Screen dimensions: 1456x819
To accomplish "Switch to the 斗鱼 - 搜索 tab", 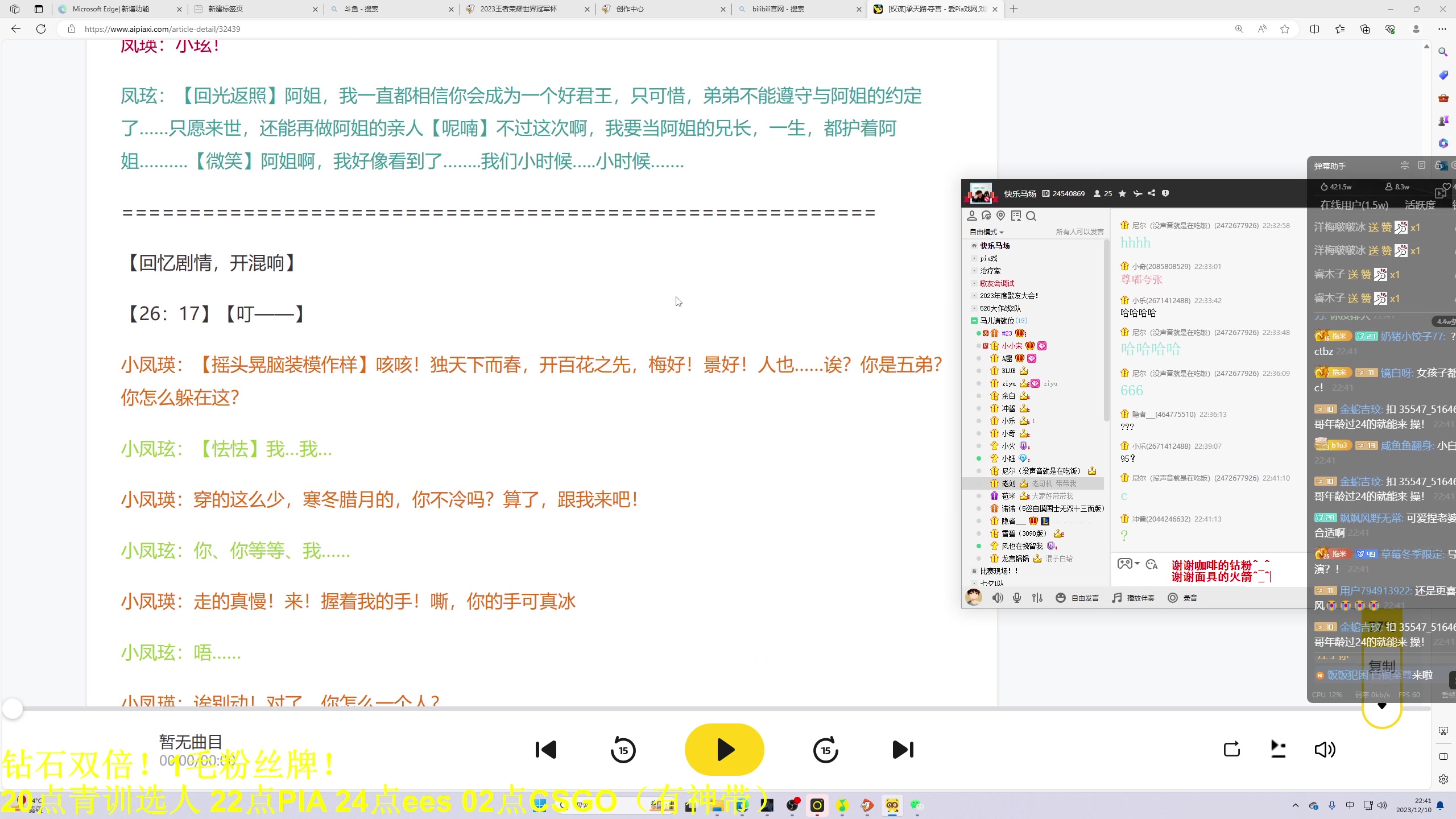I will (392, 9).
